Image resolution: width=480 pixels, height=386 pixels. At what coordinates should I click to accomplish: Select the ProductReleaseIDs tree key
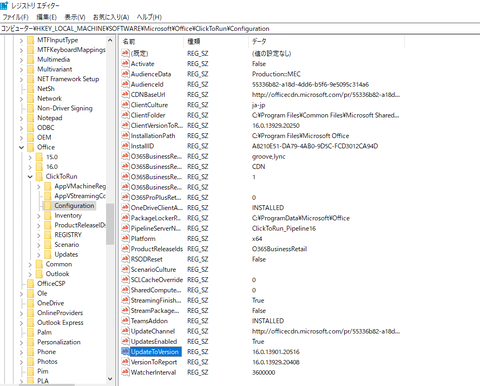(80, 225)
